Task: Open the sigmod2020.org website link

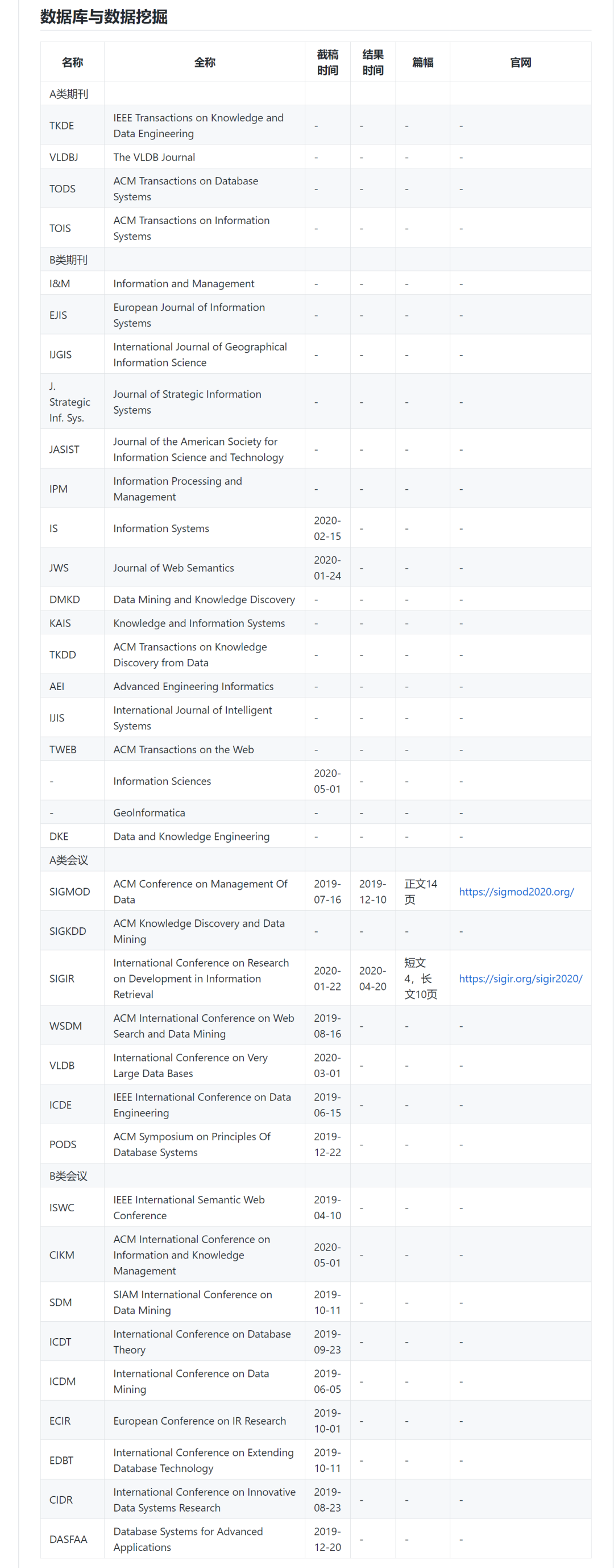Action: [x=516, y=891]
